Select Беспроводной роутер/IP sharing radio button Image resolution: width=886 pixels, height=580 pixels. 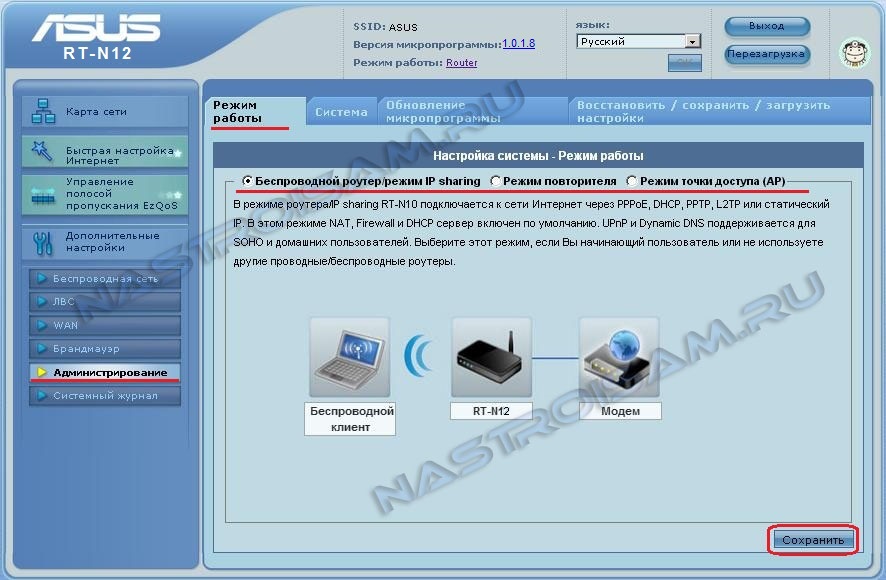[x=248, y=181]
